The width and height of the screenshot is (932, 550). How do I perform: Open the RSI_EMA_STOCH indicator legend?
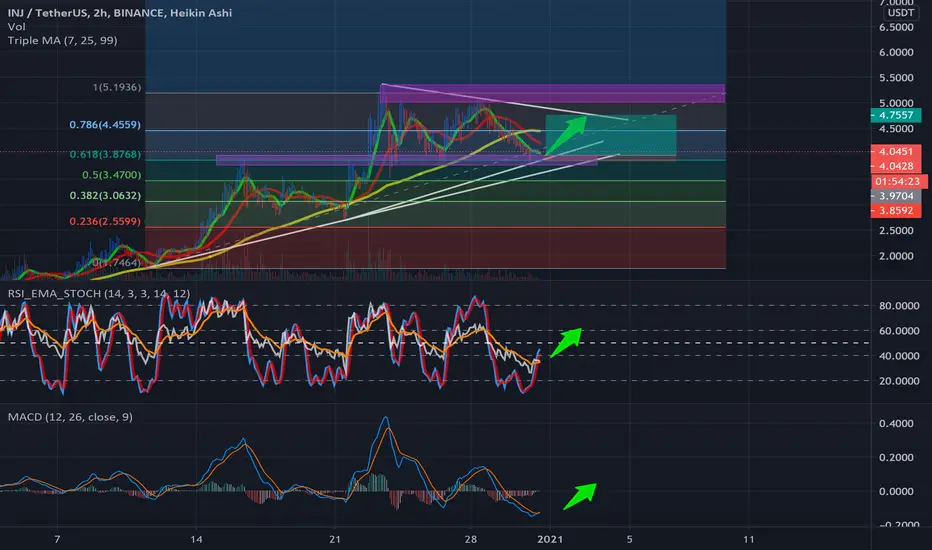(99, 293)
